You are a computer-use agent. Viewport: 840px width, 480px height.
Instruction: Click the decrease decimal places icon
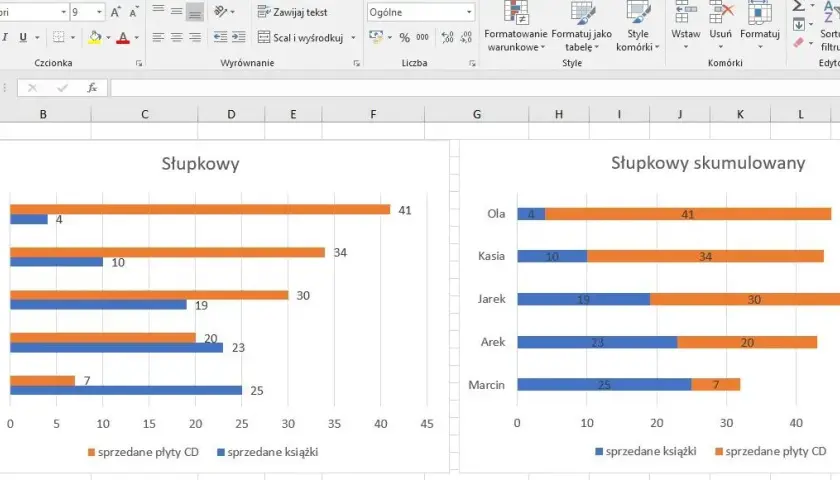point(466,37)
